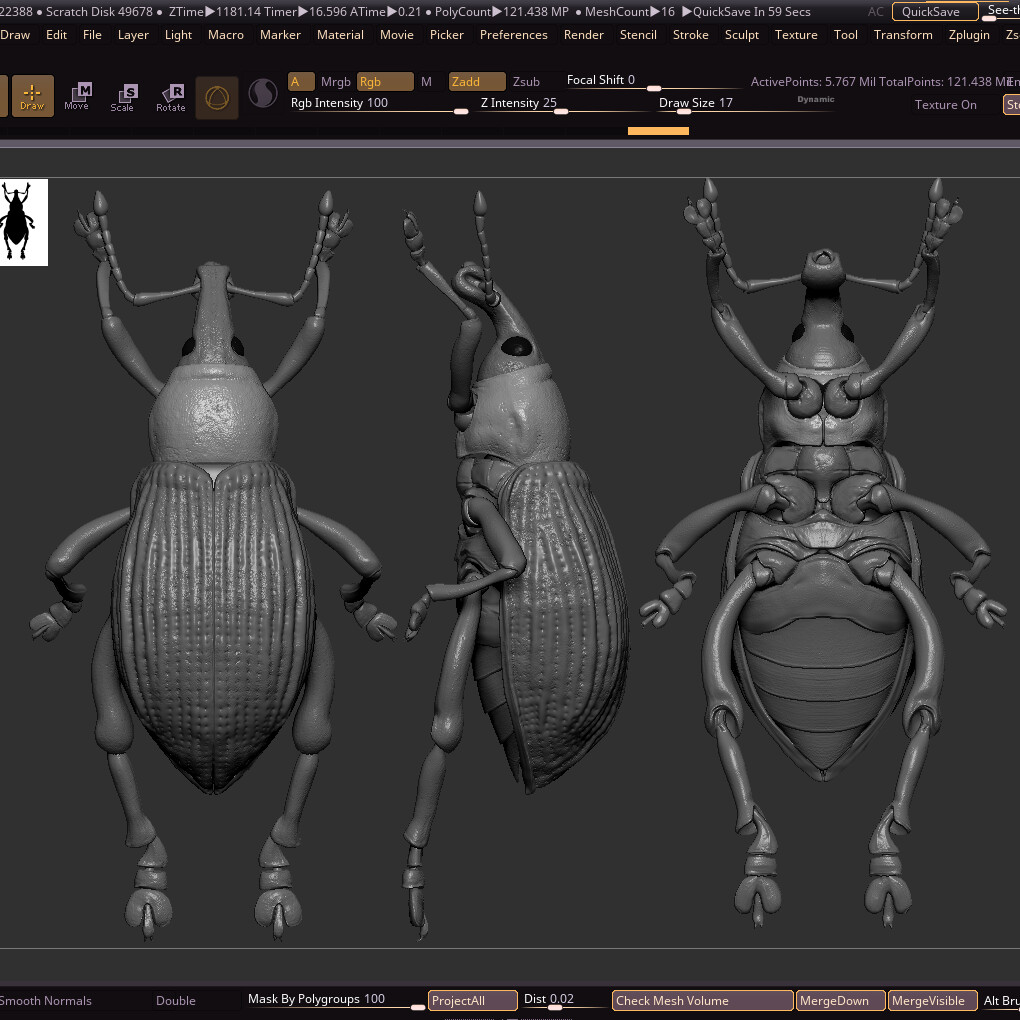Open the Stroke menu
Viewport: 1020px width, 1020px height.
pos(690,35)
